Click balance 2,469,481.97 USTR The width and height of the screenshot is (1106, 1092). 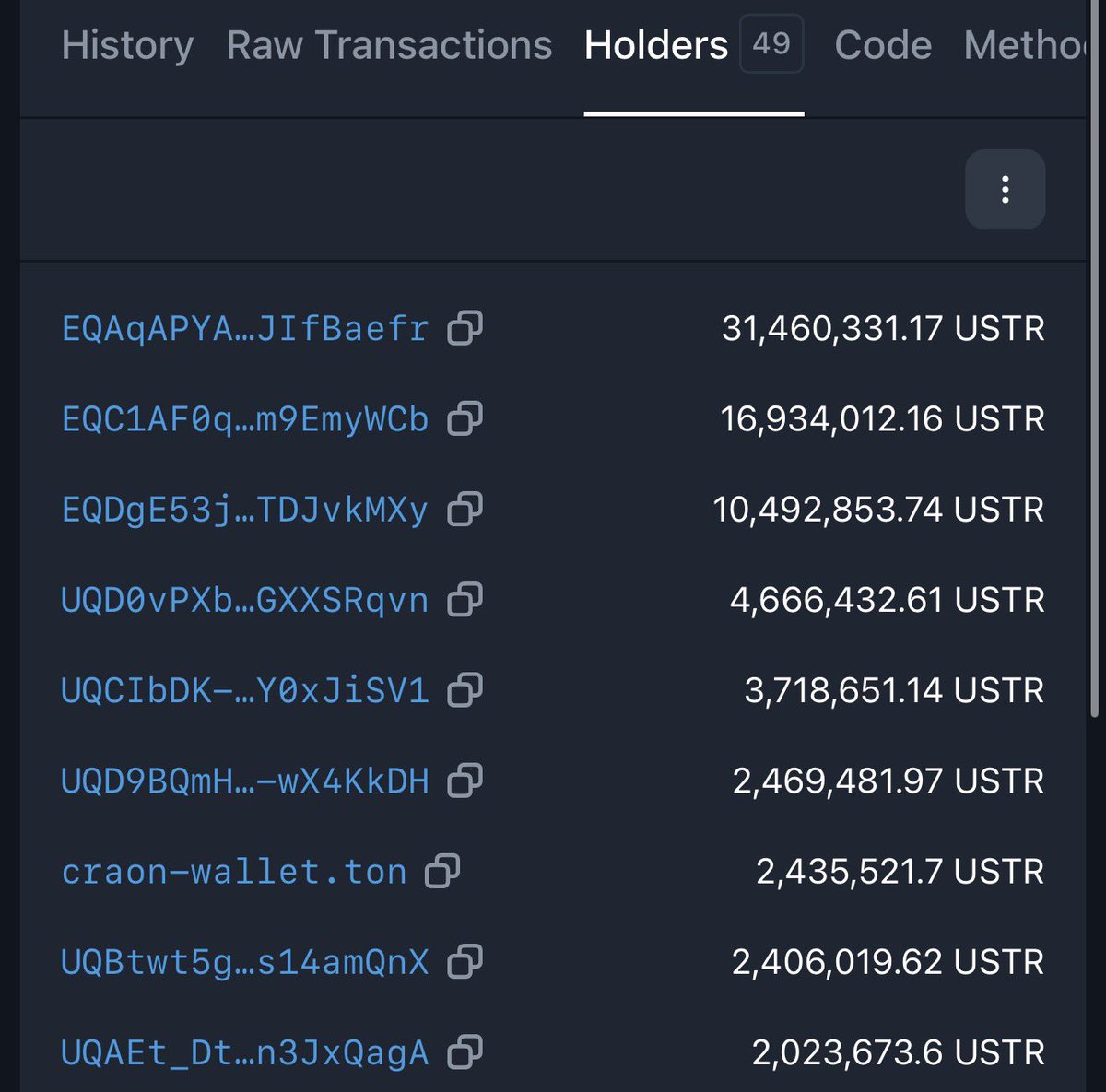click(888, 781)
